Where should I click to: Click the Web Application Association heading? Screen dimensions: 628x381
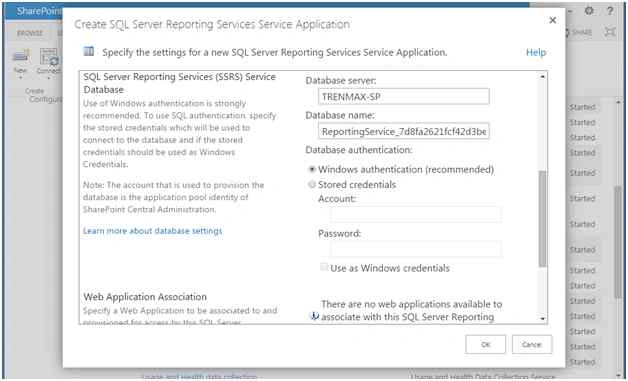pos(145,297)
